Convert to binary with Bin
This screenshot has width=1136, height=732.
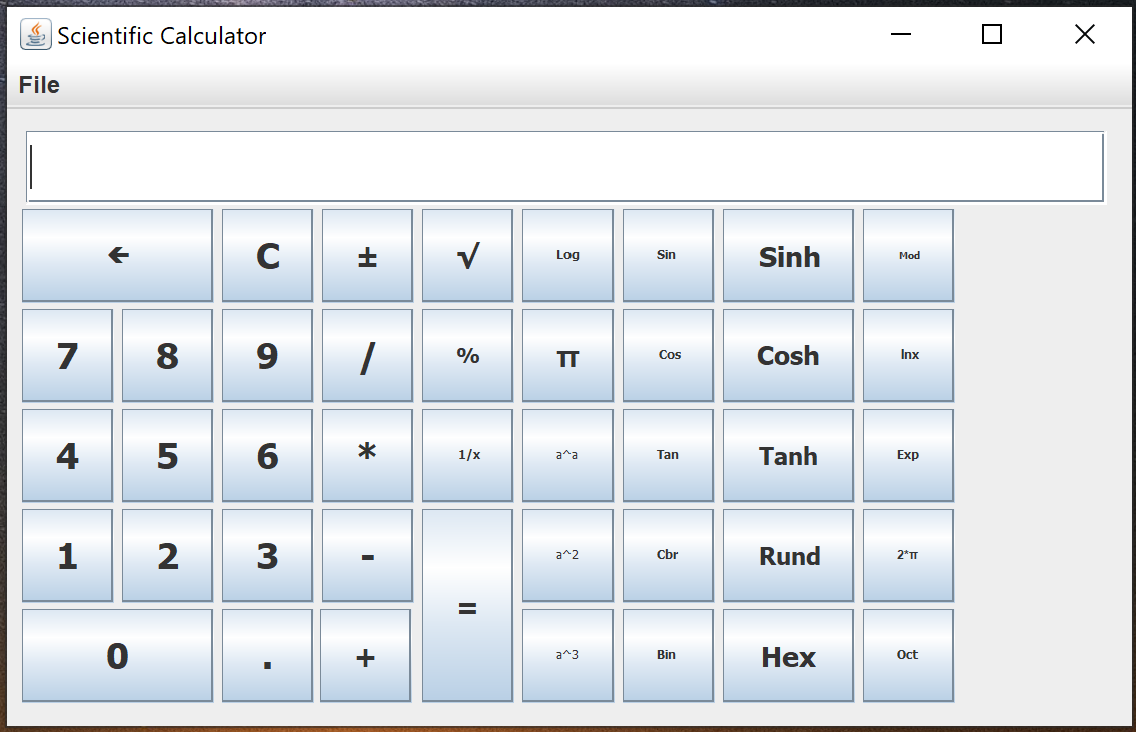point(668,655)
